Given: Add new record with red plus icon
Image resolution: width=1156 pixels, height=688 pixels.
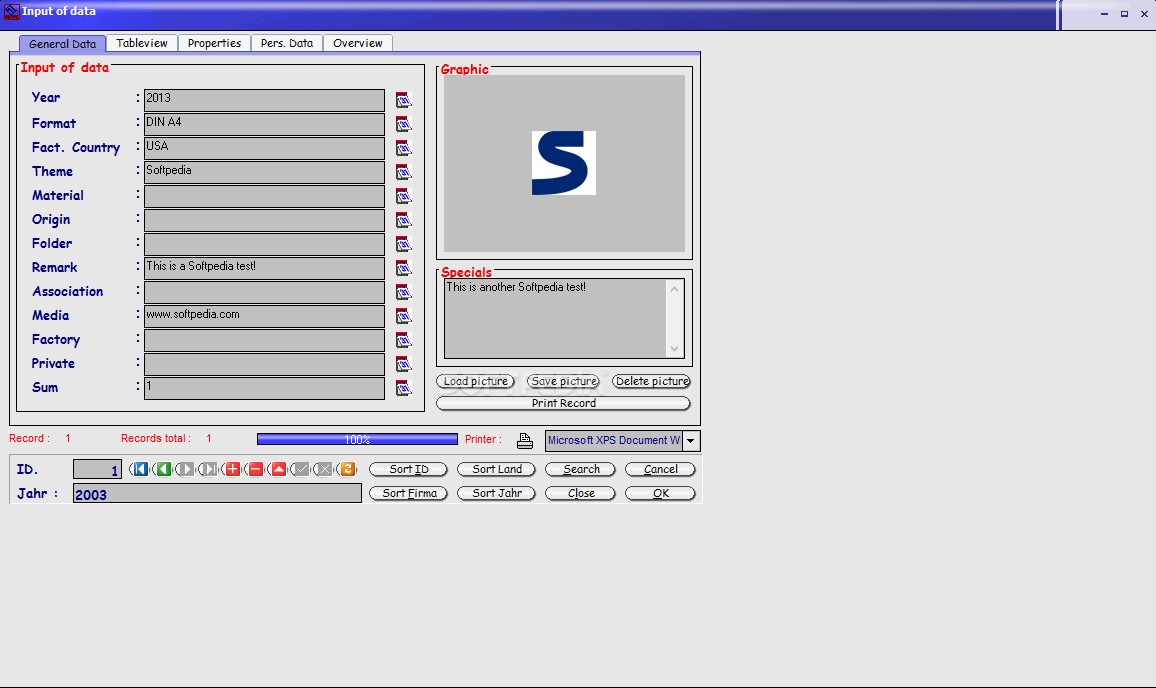Looking at the screenshot, I should tap(232, 469).
